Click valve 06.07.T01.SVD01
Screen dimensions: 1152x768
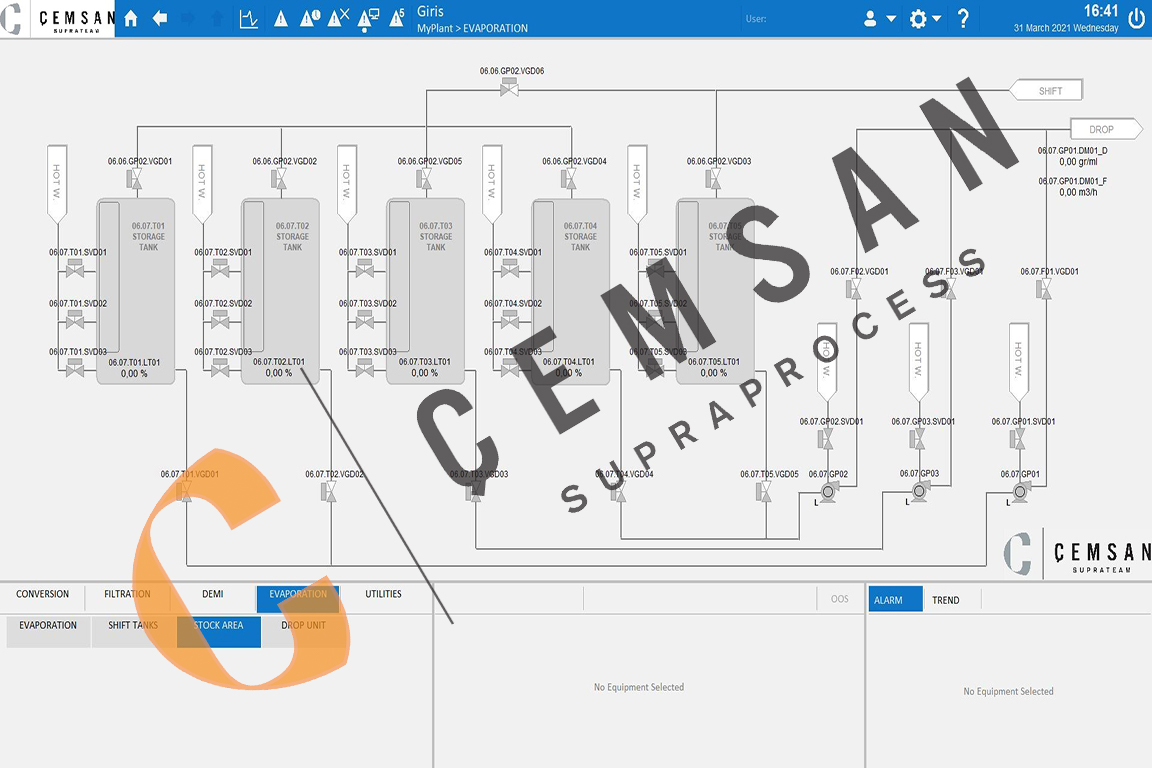[x=74, y=269]
